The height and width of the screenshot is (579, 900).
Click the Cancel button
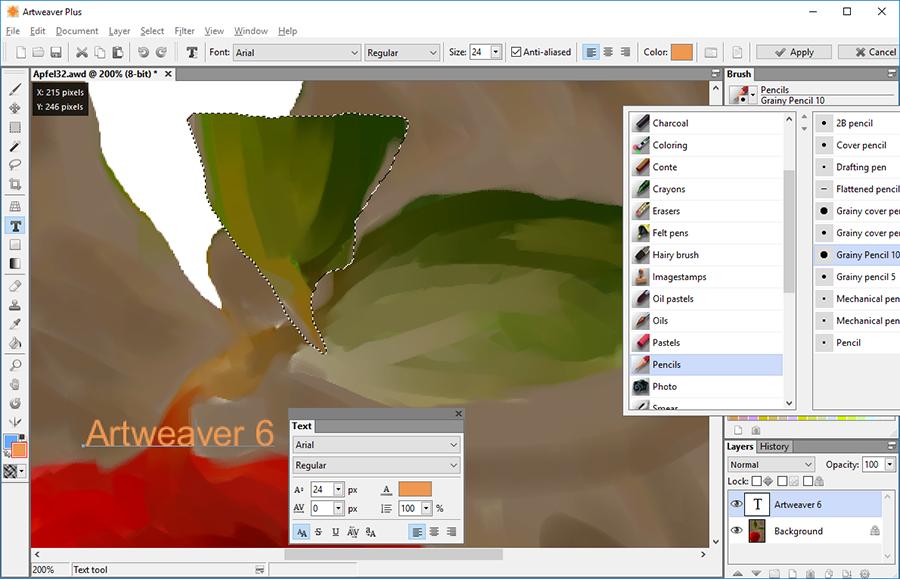coord(868,52)
